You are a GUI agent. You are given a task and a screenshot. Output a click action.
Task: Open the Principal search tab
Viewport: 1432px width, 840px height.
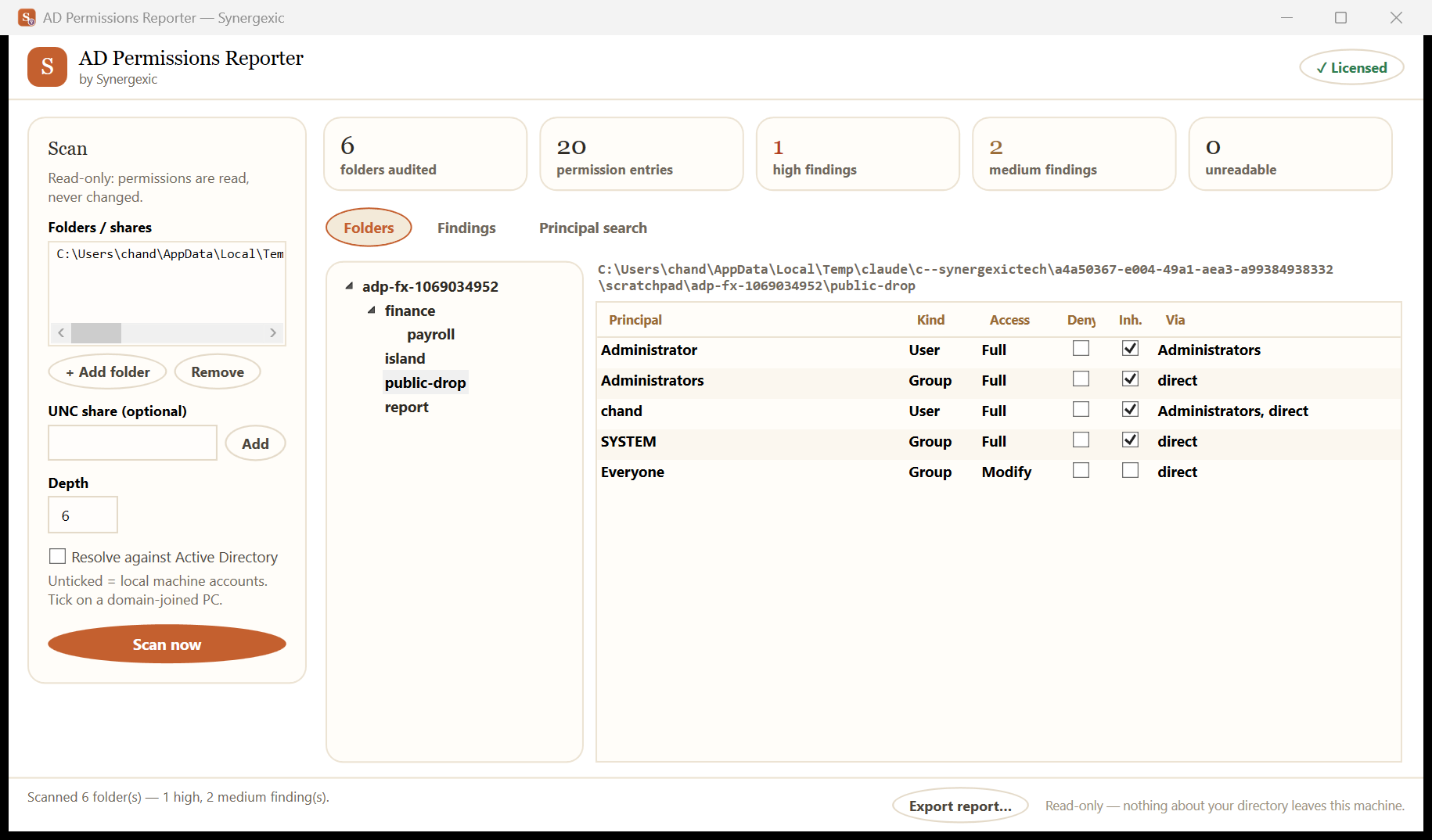click(593, 228)
